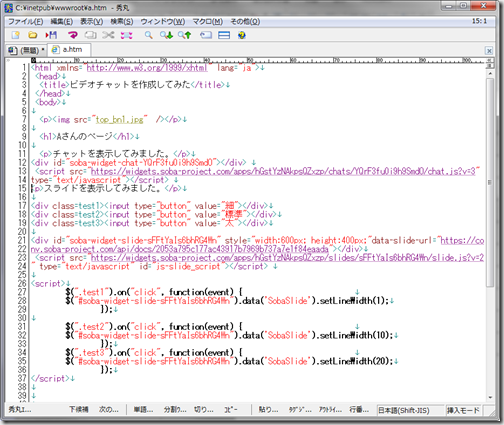Open the その他(O) menu
Image resolution: width=504 pixels, height=425 pixels.
click(245, 22)
